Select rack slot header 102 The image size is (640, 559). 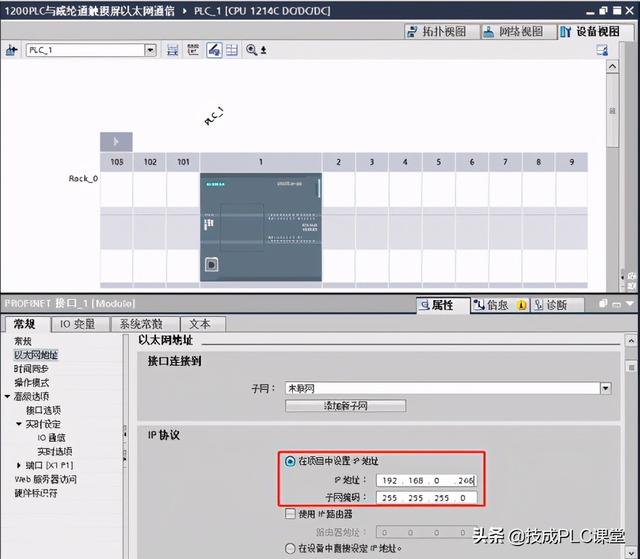(x=150, y=162)
